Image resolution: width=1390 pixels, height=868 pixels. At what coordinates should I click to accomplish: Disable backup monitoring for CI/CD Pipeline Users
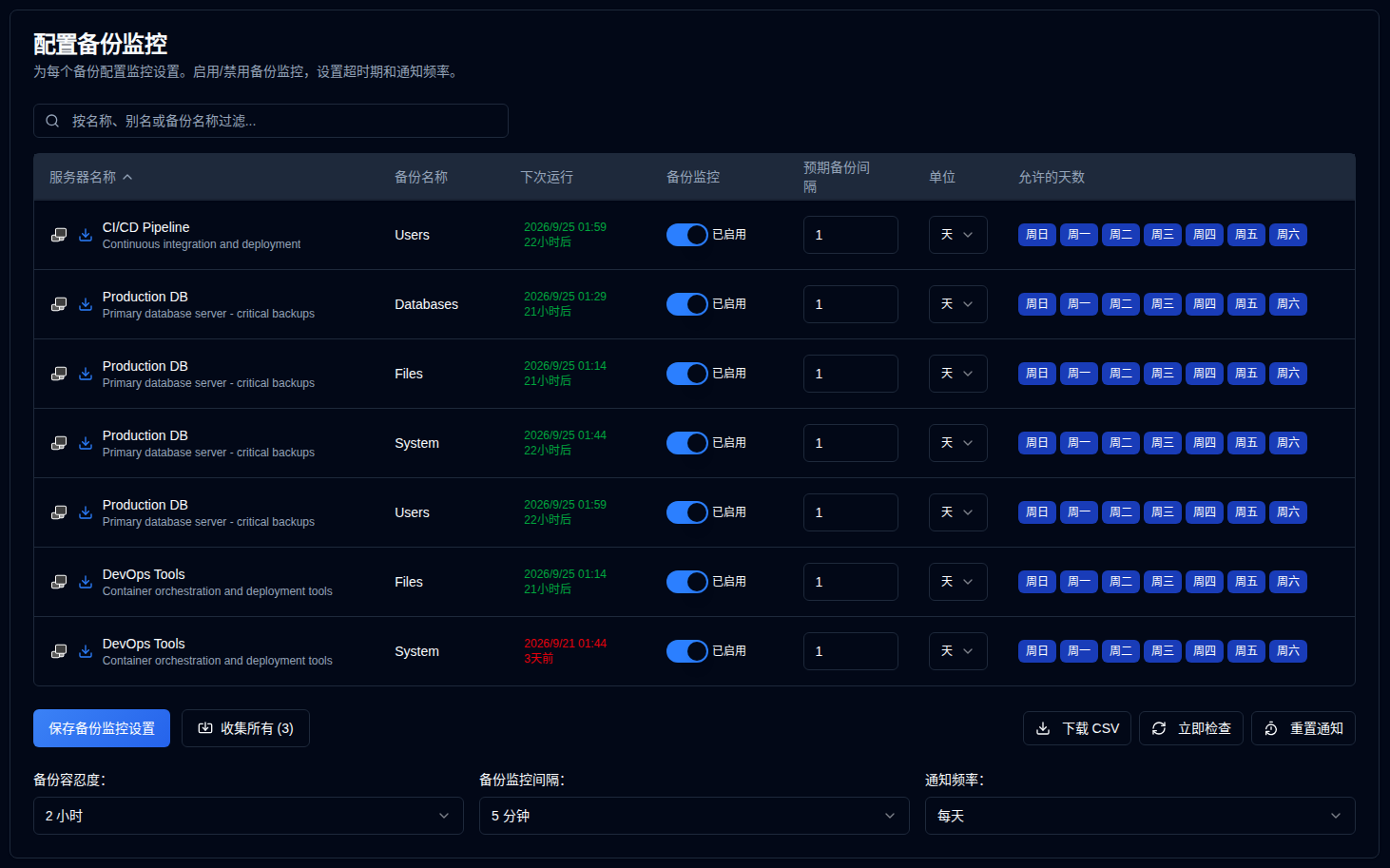(x=686, y=235)
